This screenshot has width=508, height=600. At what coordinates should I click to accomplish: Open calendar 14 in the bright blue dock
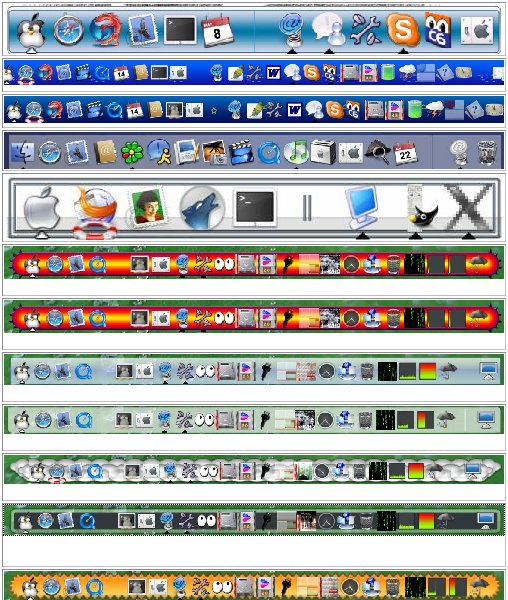121,72
